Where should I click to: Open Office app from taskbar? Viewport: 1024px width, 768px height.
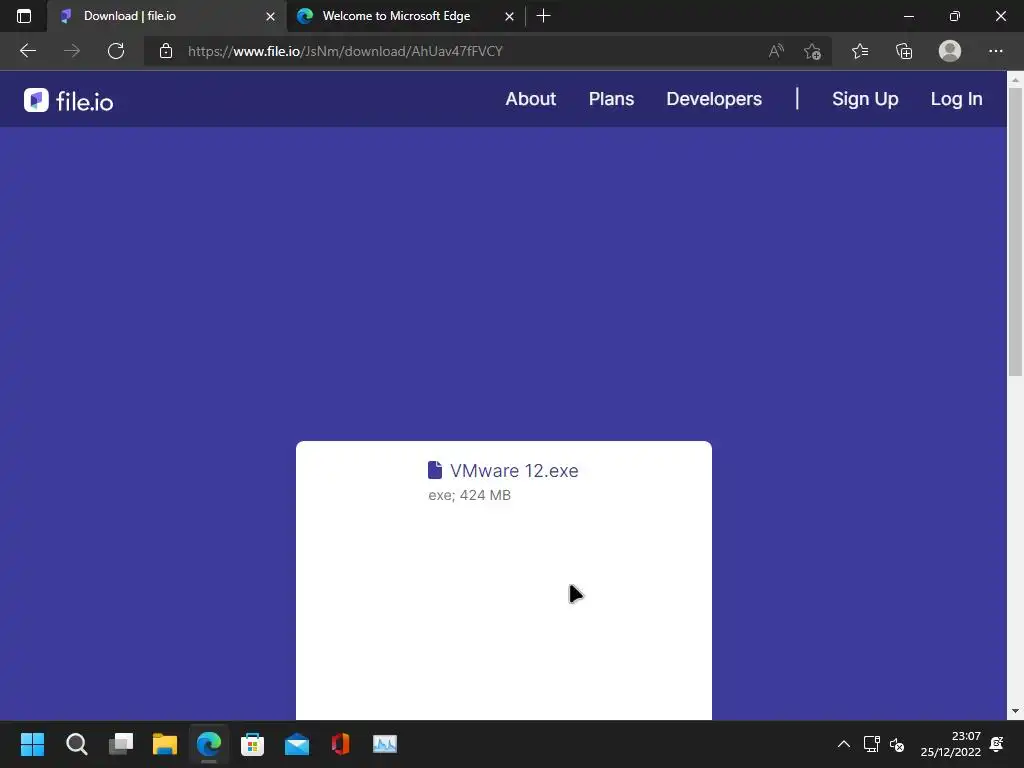(340, 744)
